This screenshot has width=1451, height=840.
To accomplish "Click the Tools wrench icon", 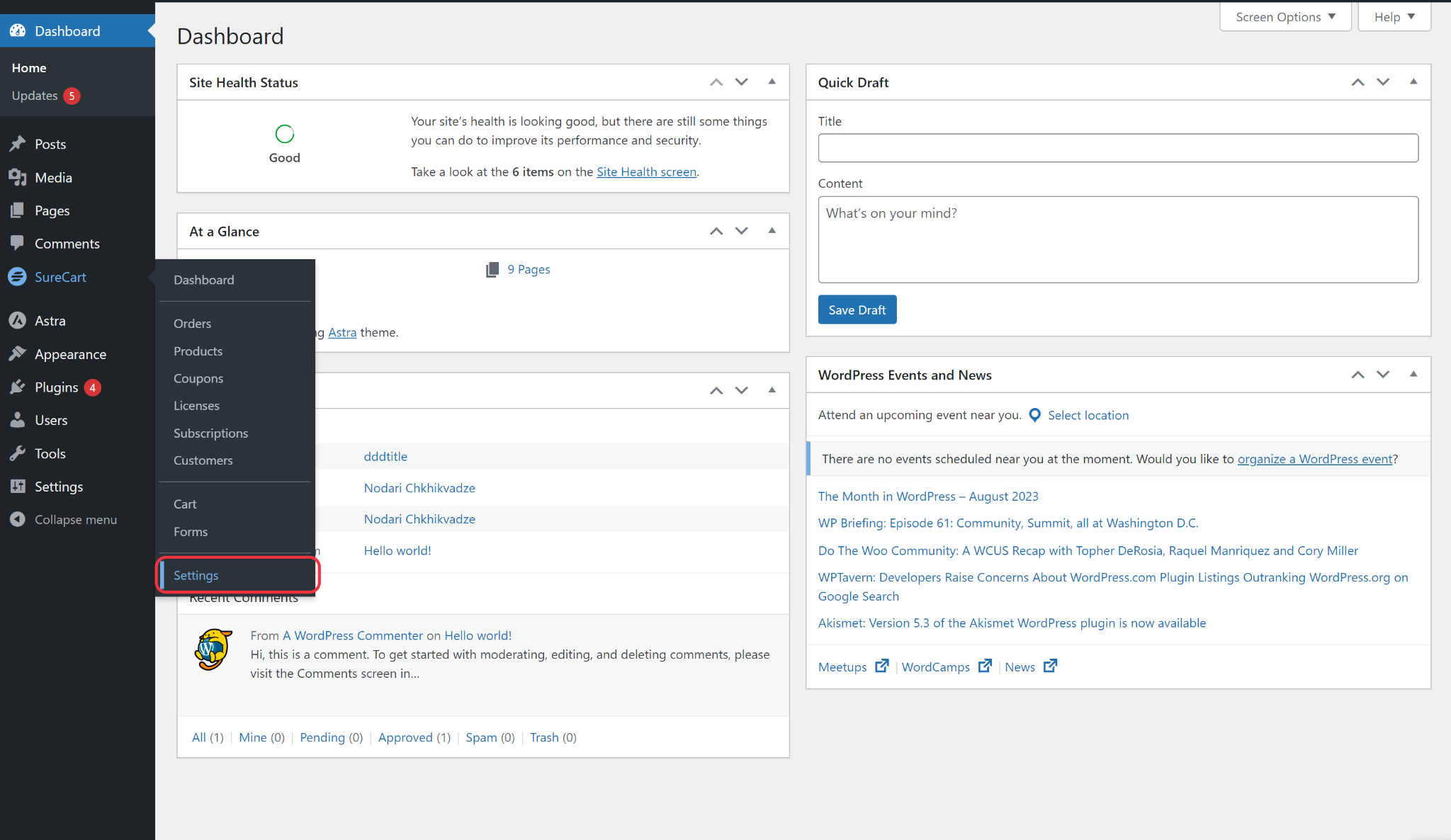I will point(18,454).
